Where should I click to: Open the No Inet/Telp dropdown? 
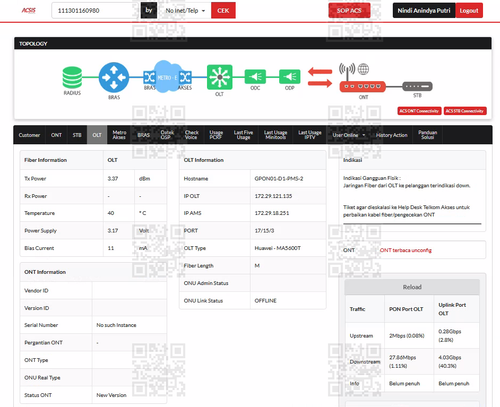click(185, 10)
